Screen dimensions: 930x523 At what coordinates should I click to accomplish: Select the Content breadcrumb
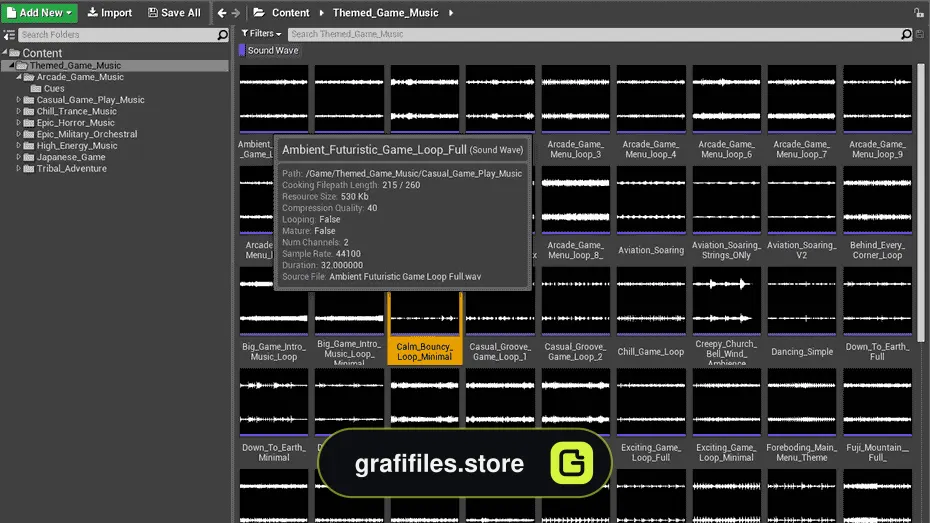tap(291, 12)
